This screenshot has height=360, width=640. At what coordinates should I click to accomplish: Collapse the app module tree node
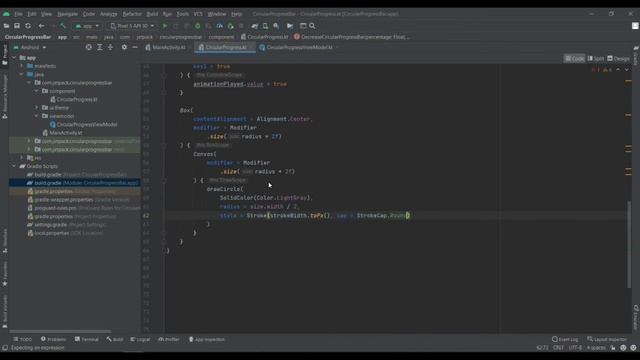click(15, 58)
